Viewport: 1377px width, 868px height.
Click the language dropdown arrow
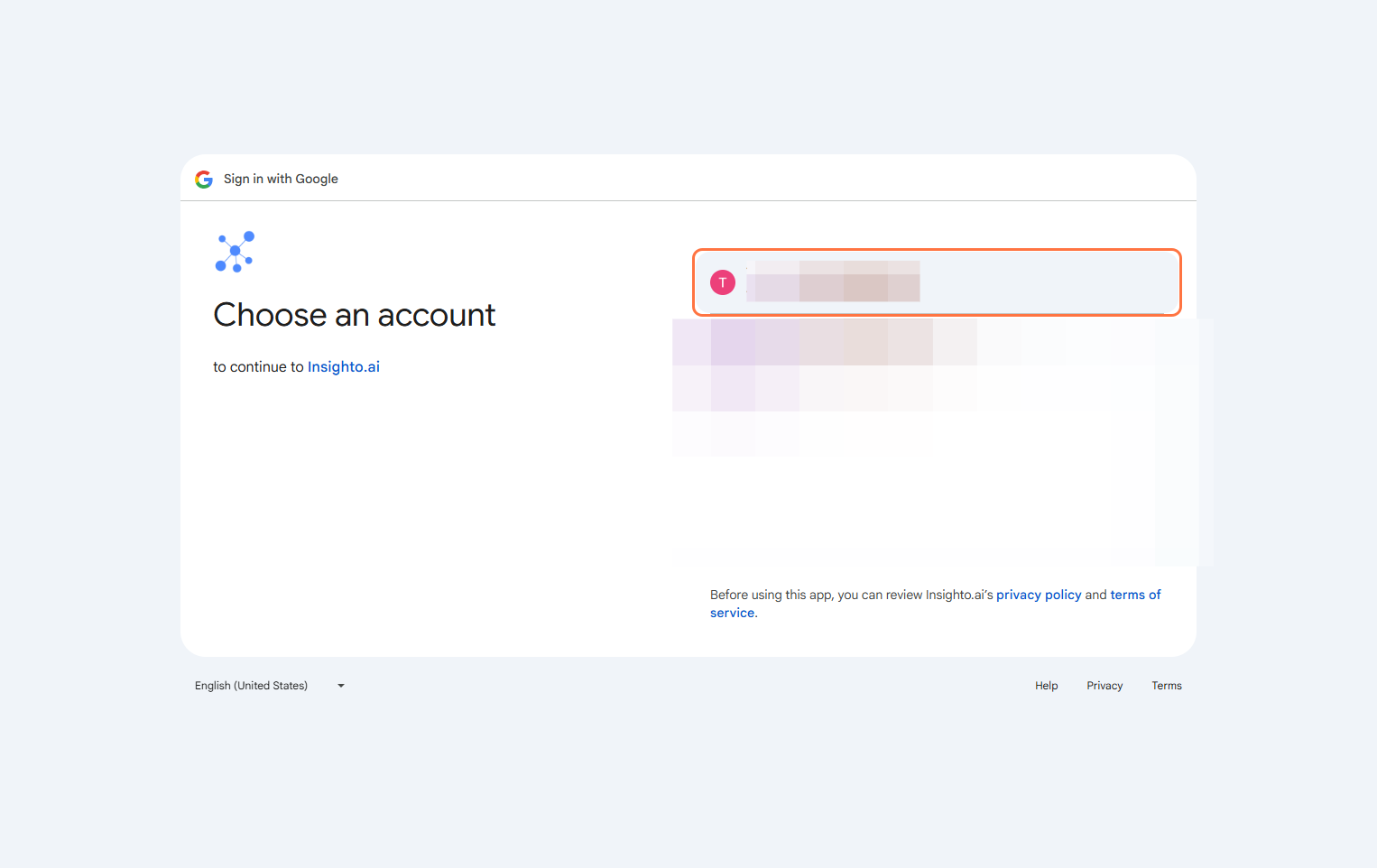(341, 686)
